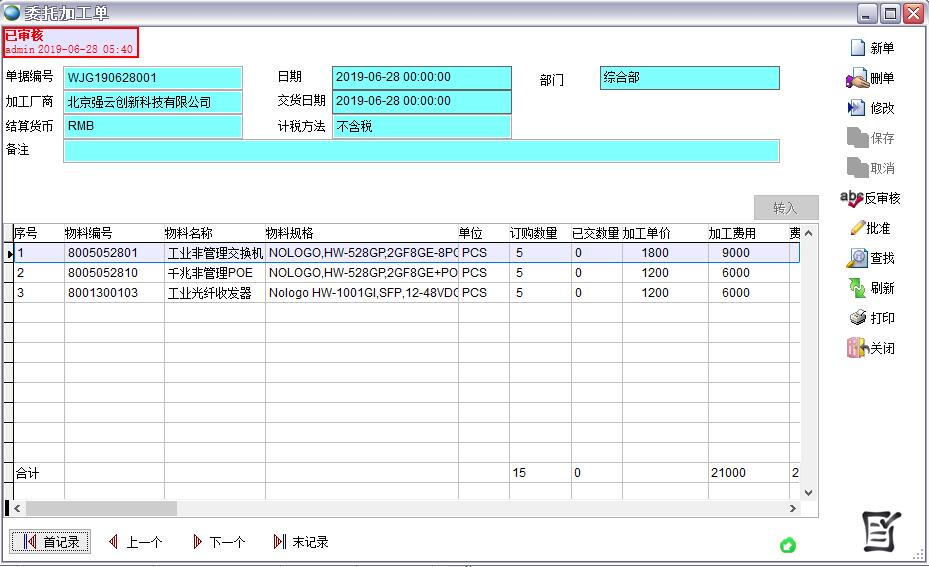Jump to 末记录 (last record)
The height and width of the screenshot is (567, 929).
coord(301,542)
